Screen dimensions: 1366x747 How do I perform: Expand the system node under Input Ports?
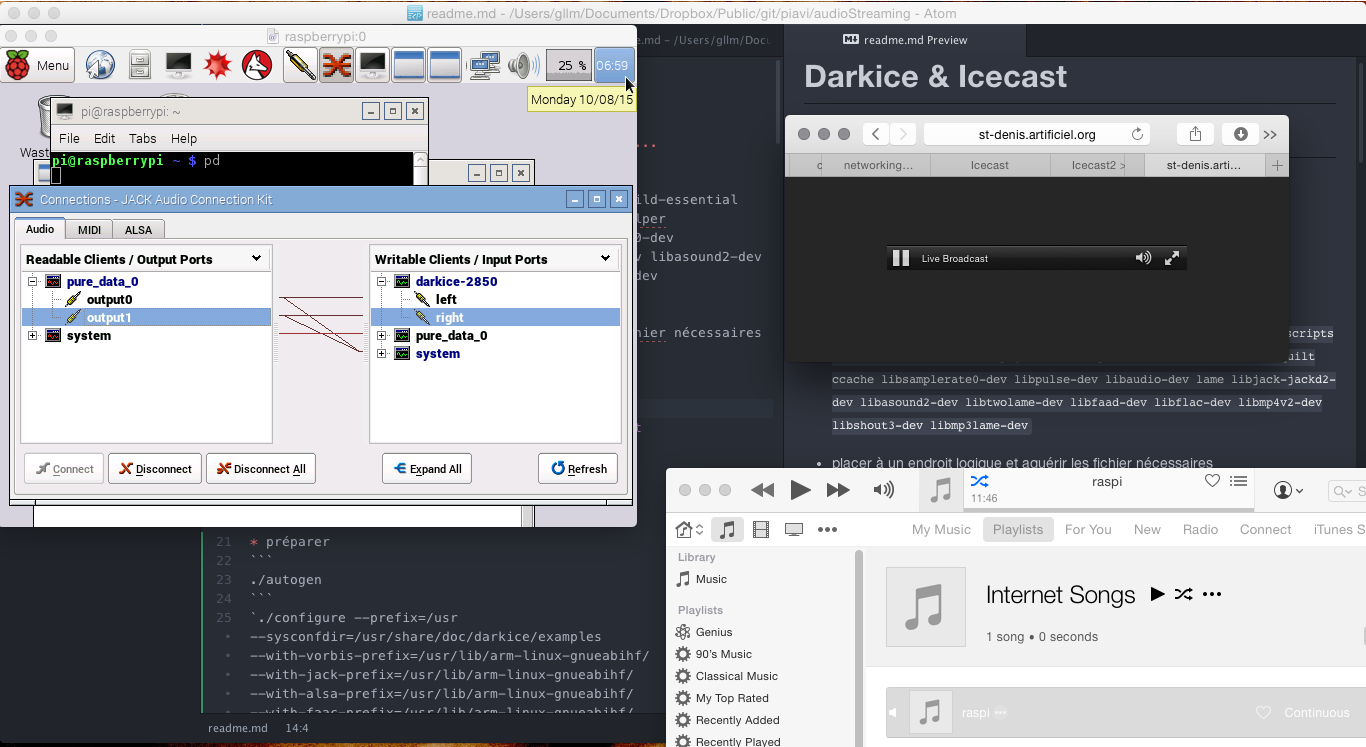382,354
